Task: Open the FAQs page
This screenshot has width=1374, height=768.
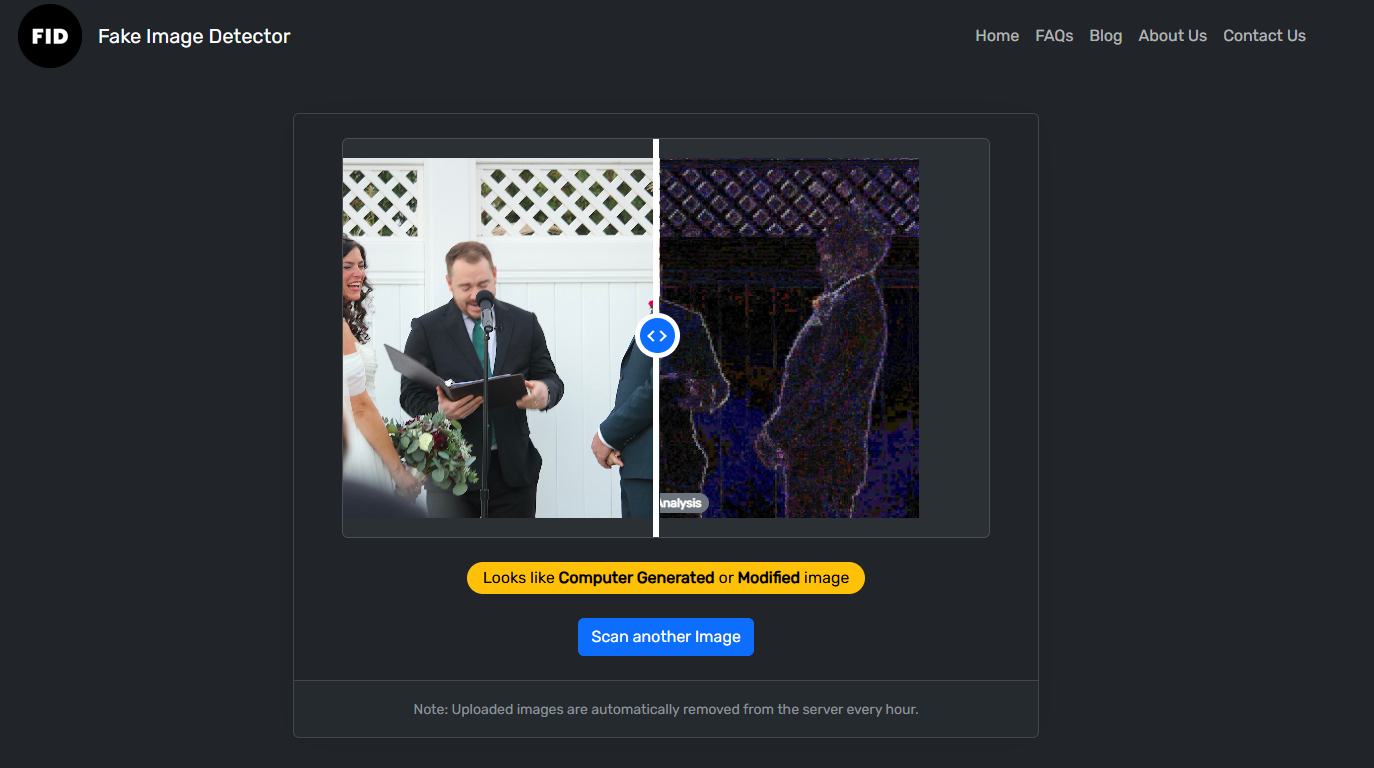Action: 1054,36
